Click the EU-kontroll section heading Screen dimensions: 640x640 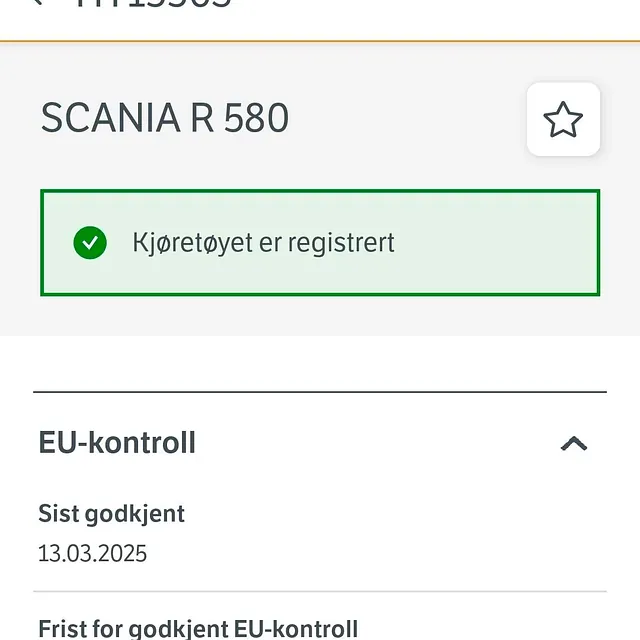(117, 443)
